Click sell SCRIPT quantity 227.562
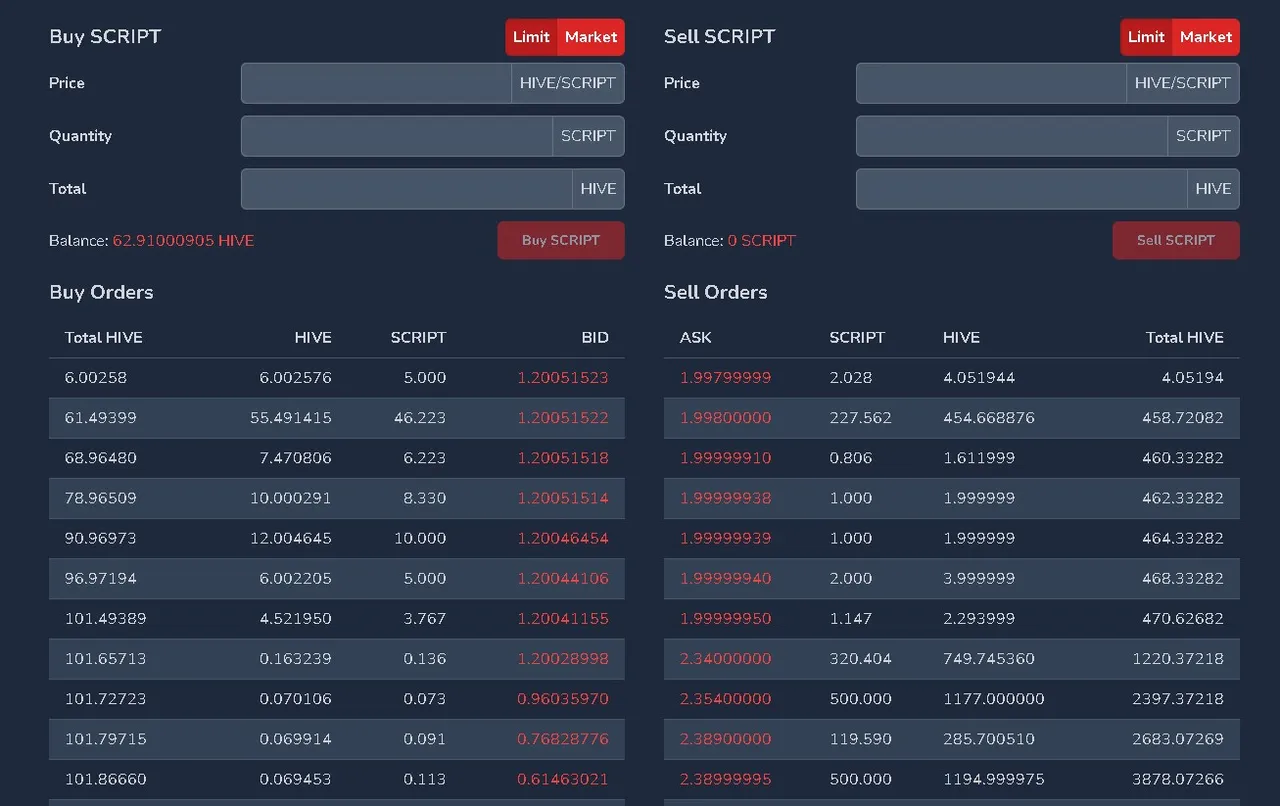 (x=861, y=418)
